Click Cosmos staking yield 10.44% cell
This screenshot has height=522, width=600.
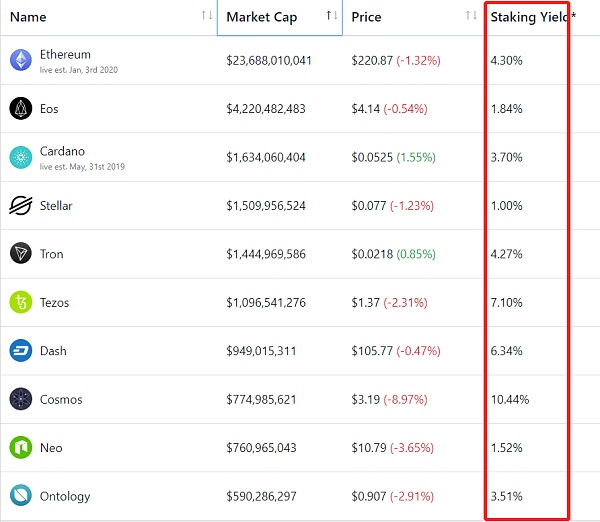pos(509,400)
